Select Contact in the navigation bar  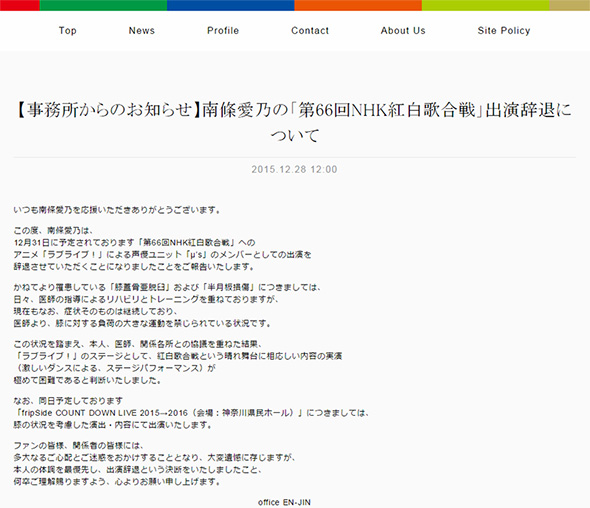tap(310, 30)
